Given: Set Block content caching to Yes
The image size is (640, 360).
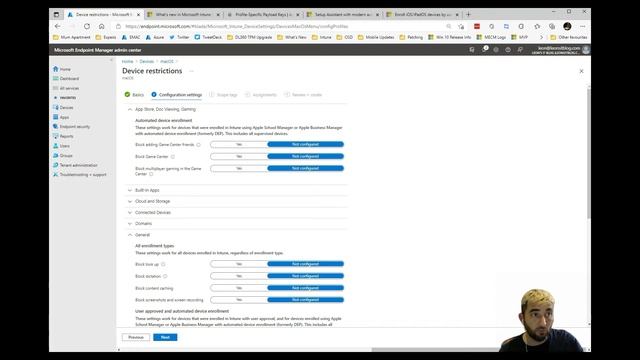Looking at the screenshot, I should tap(239, 288).
